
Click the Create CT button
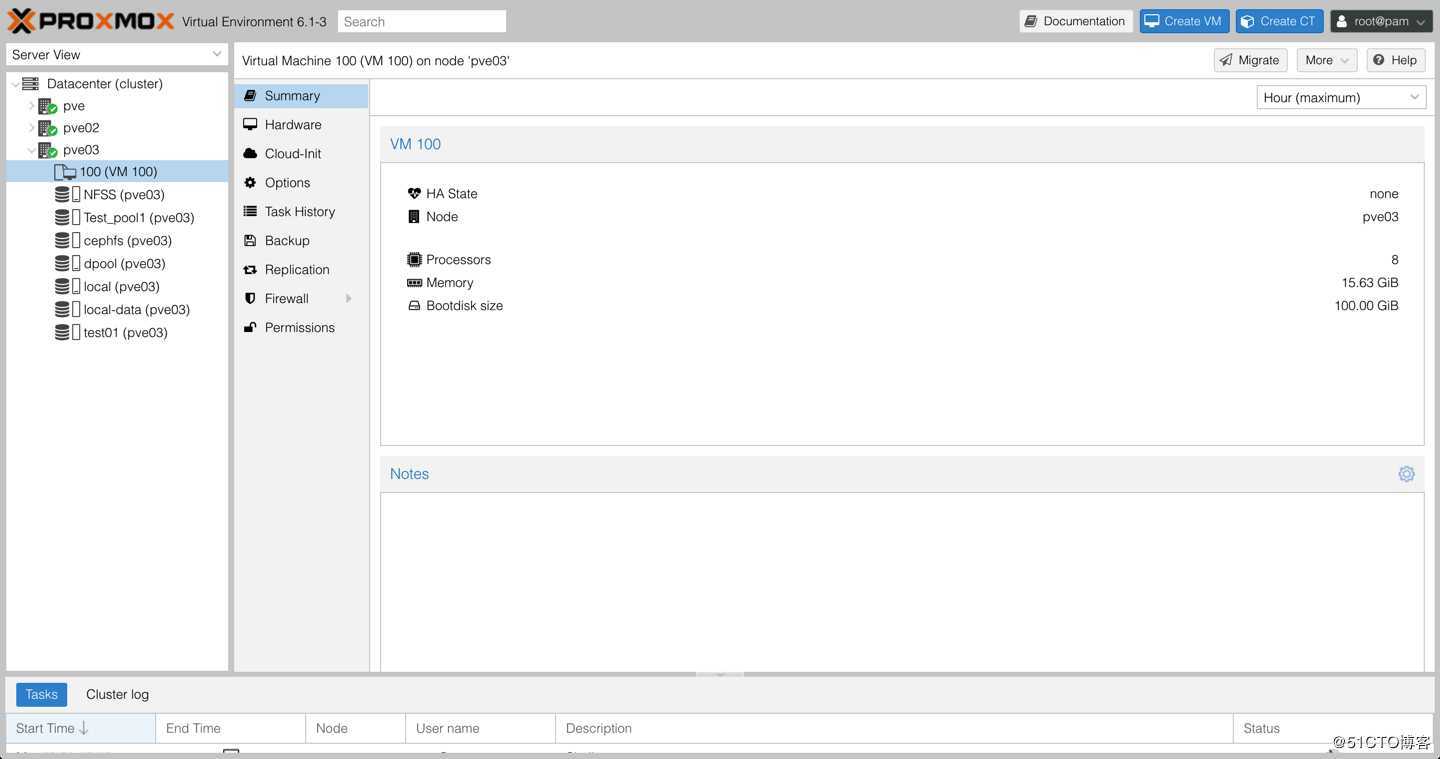point(1279,21)
